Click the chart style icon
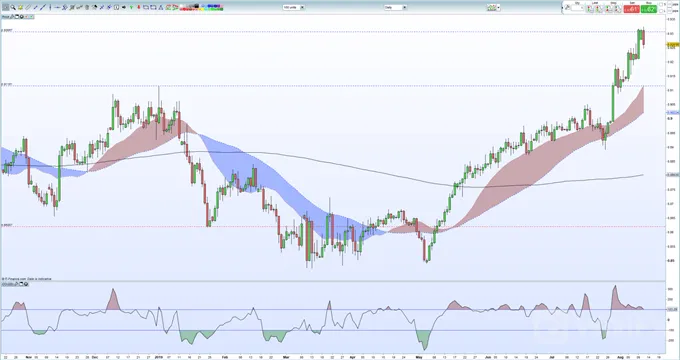This screenshot has height=360, width=680. click(x=491, y=7)
